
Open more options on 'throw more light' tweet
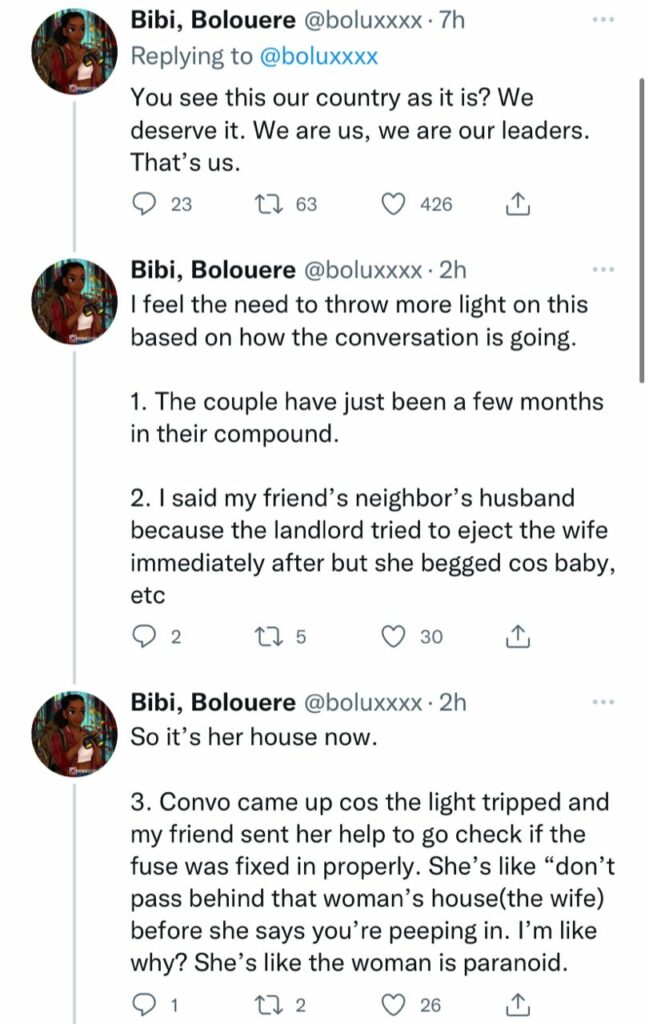pyautogui.click(x=603, y=269)
